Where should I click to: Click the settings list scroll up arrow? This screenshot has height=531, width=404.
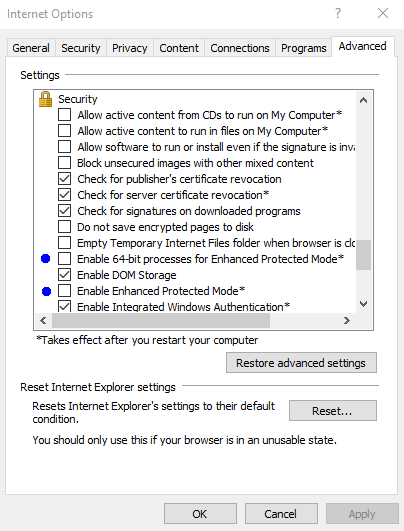(363, 100)
